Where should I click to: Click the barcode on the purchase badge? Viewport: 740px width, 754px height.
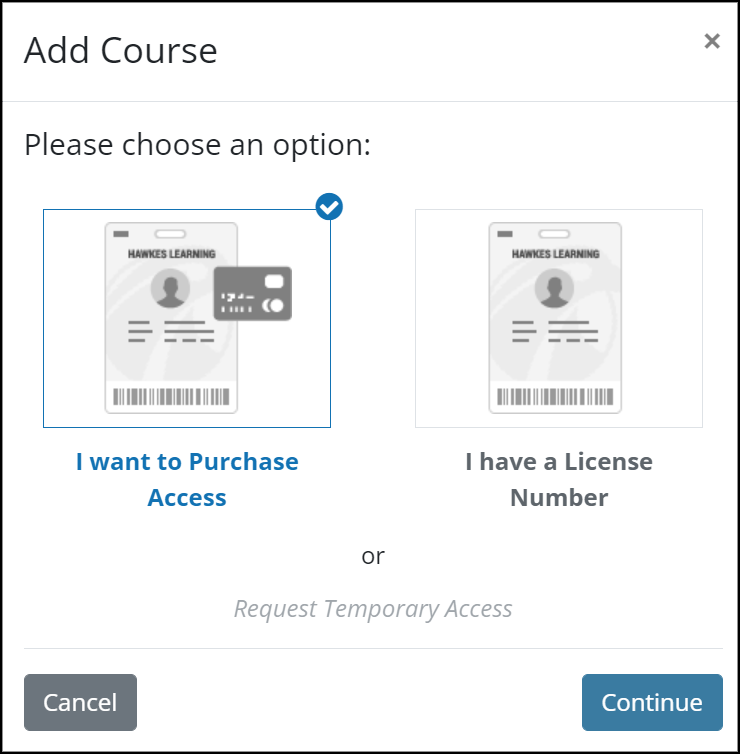coord(171,397)
